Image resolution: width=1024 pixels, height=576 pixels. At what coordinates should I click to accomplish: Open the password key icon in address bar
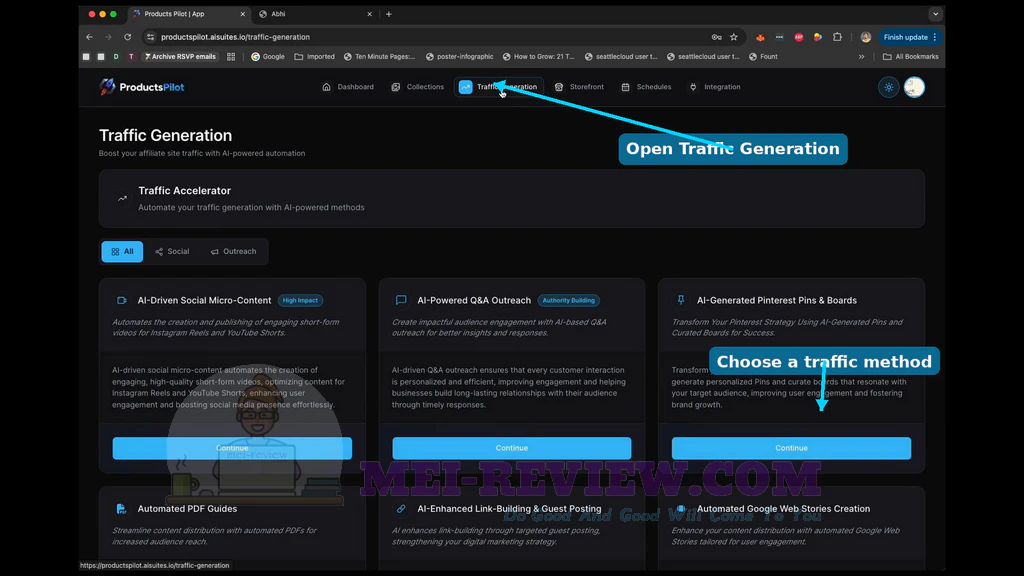coord(716,37)
